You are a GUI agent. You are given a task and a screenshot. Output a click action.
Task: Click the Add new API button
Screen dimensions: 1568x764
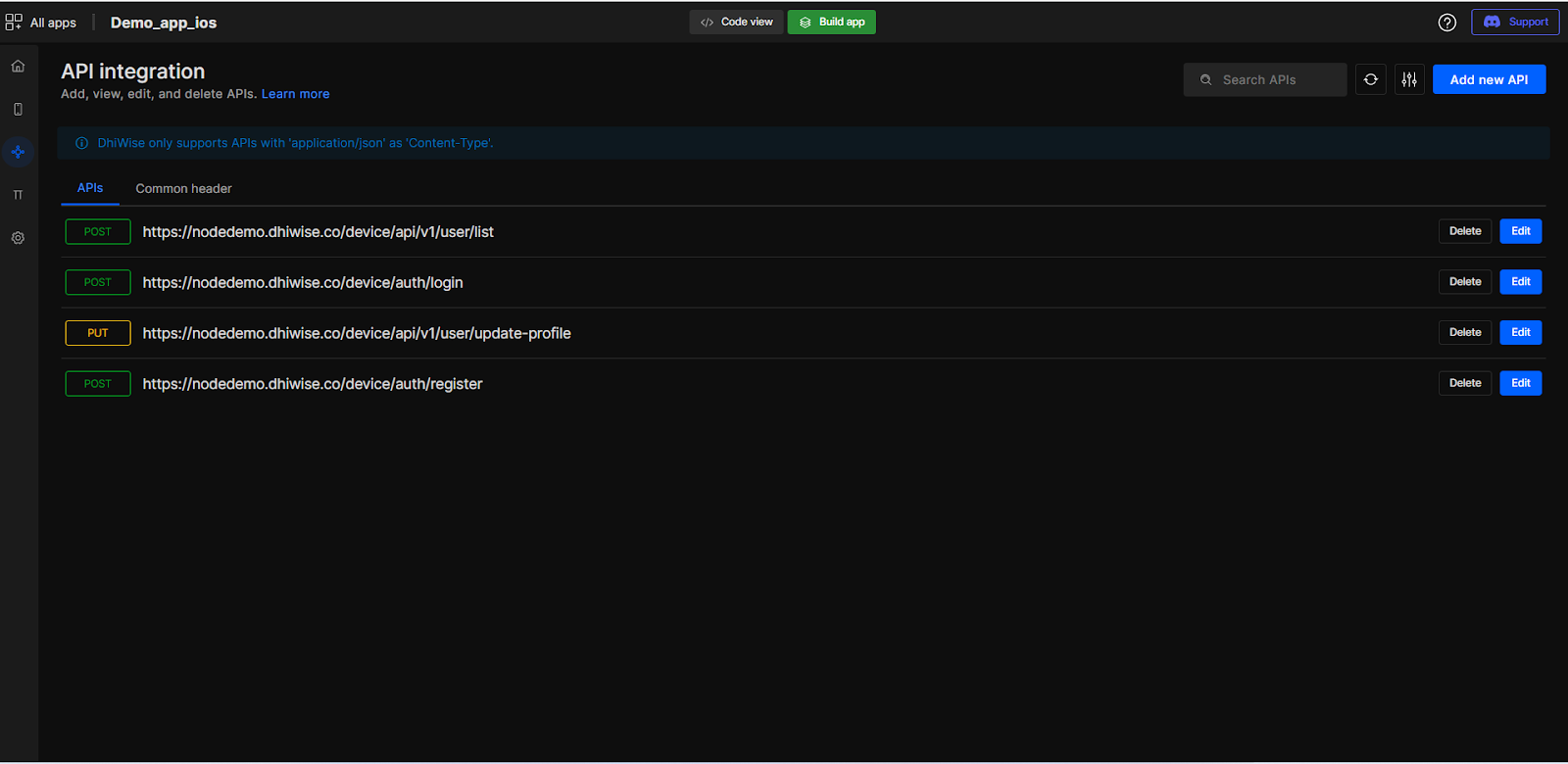click(x=1489, y=79)
